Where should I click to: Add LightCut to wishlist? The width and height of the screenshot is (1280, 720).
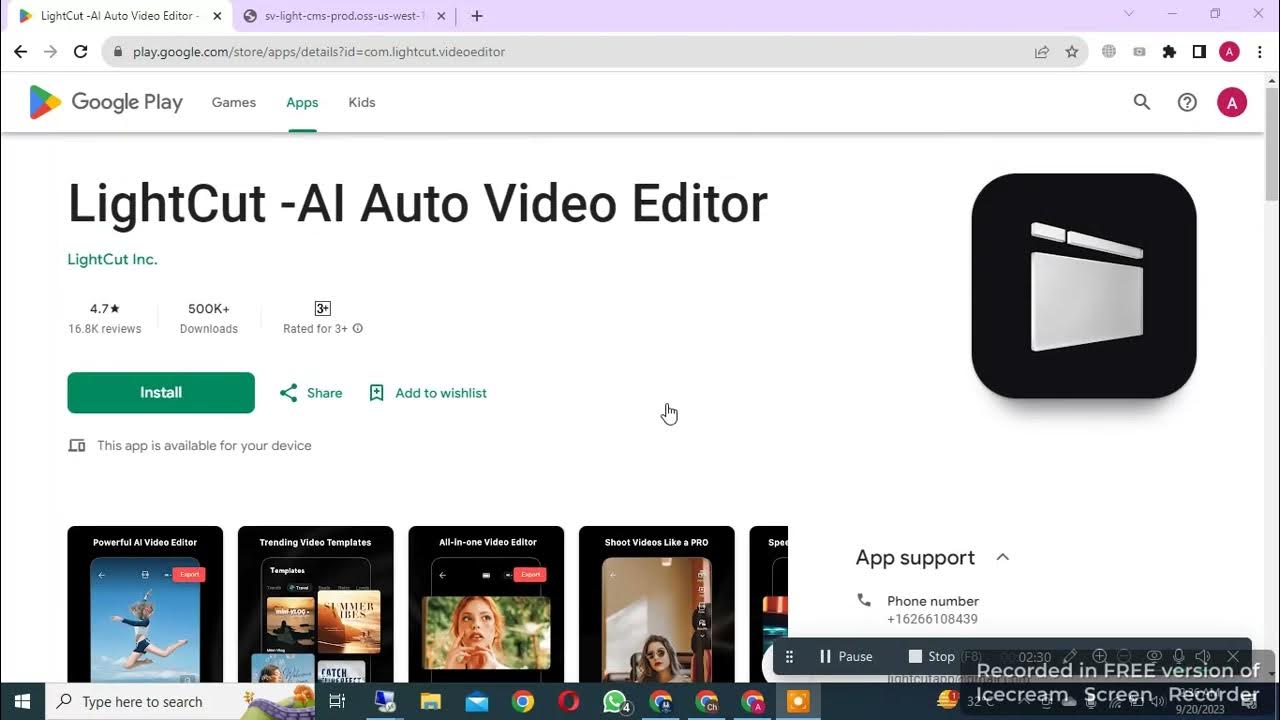point(428,393)
